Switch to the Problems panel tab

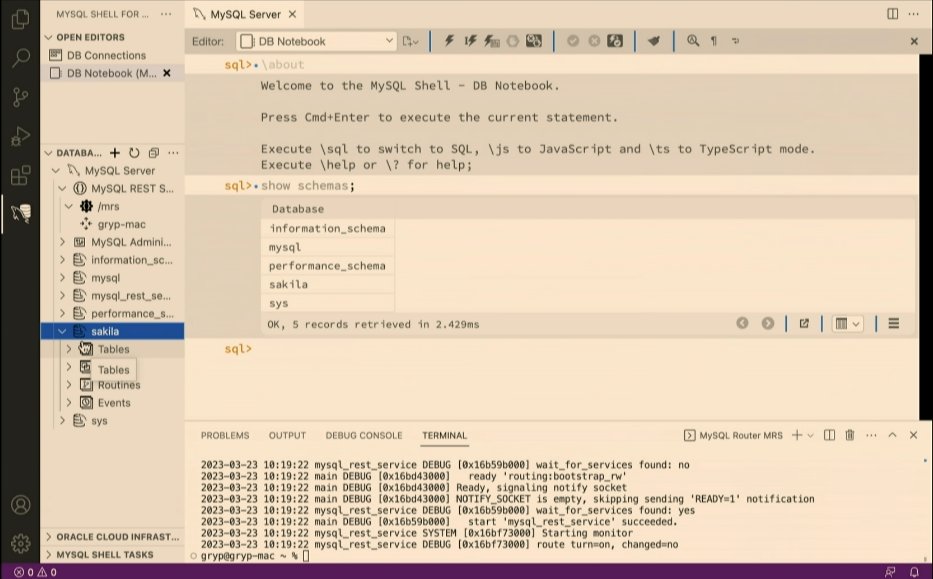click(x=225, y=436)
